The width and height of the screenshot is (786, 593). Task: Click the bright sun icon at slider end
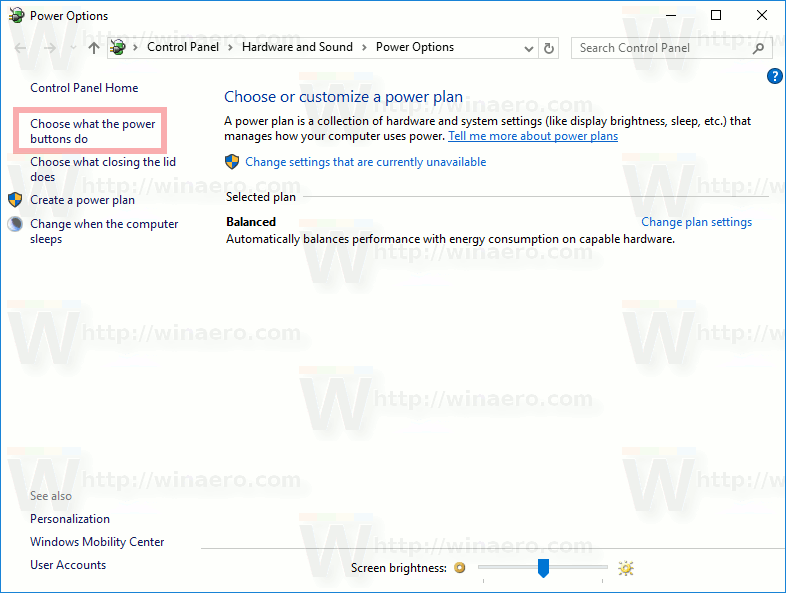coord(626,568)
